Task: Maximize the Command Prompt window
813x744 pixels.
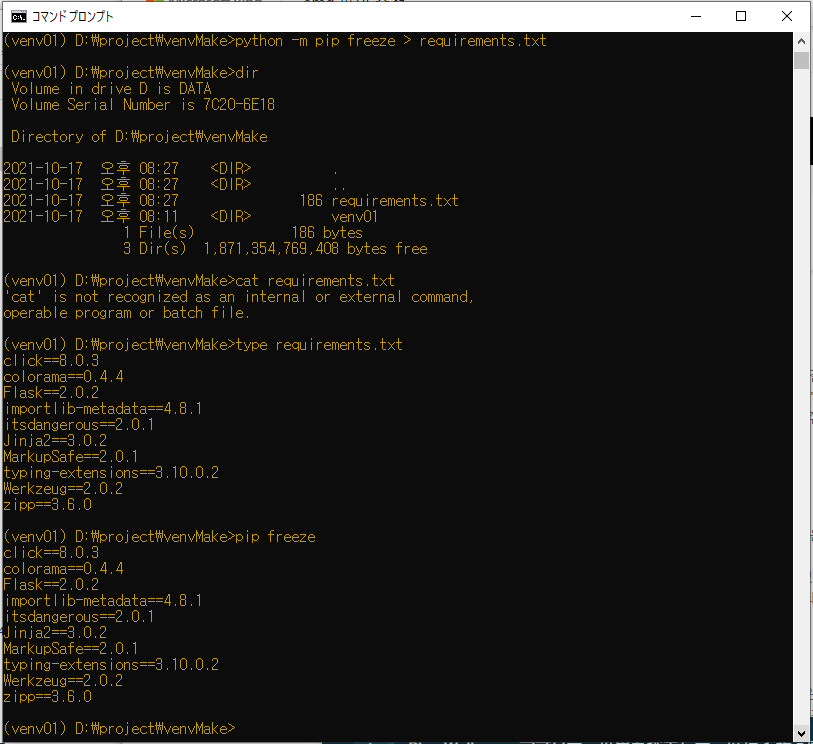Action: [741, 17]
